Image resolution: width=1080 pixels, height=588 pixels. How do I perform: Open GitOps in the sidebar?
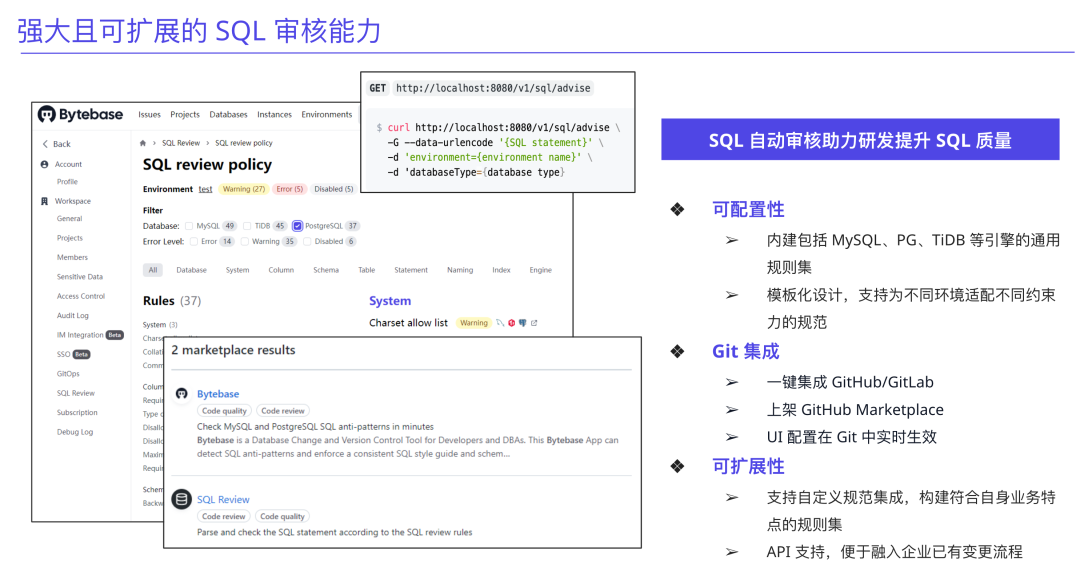68,374
